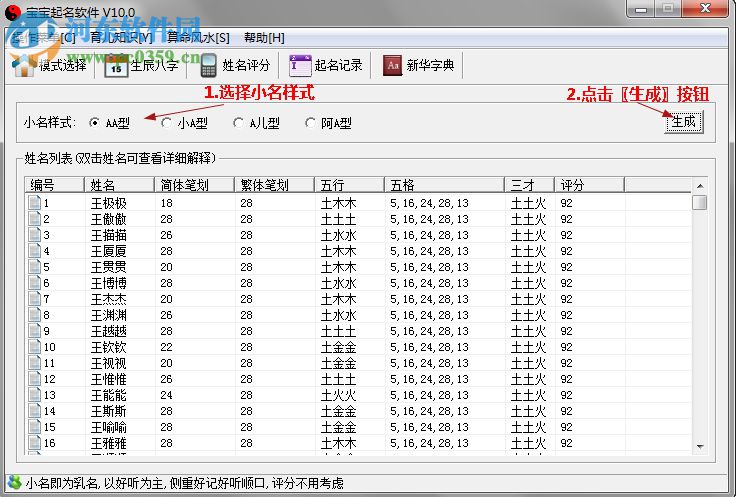Sort by 五行 column header
Image resolution: width=736 pixels, height=497 pixels.
350,185
